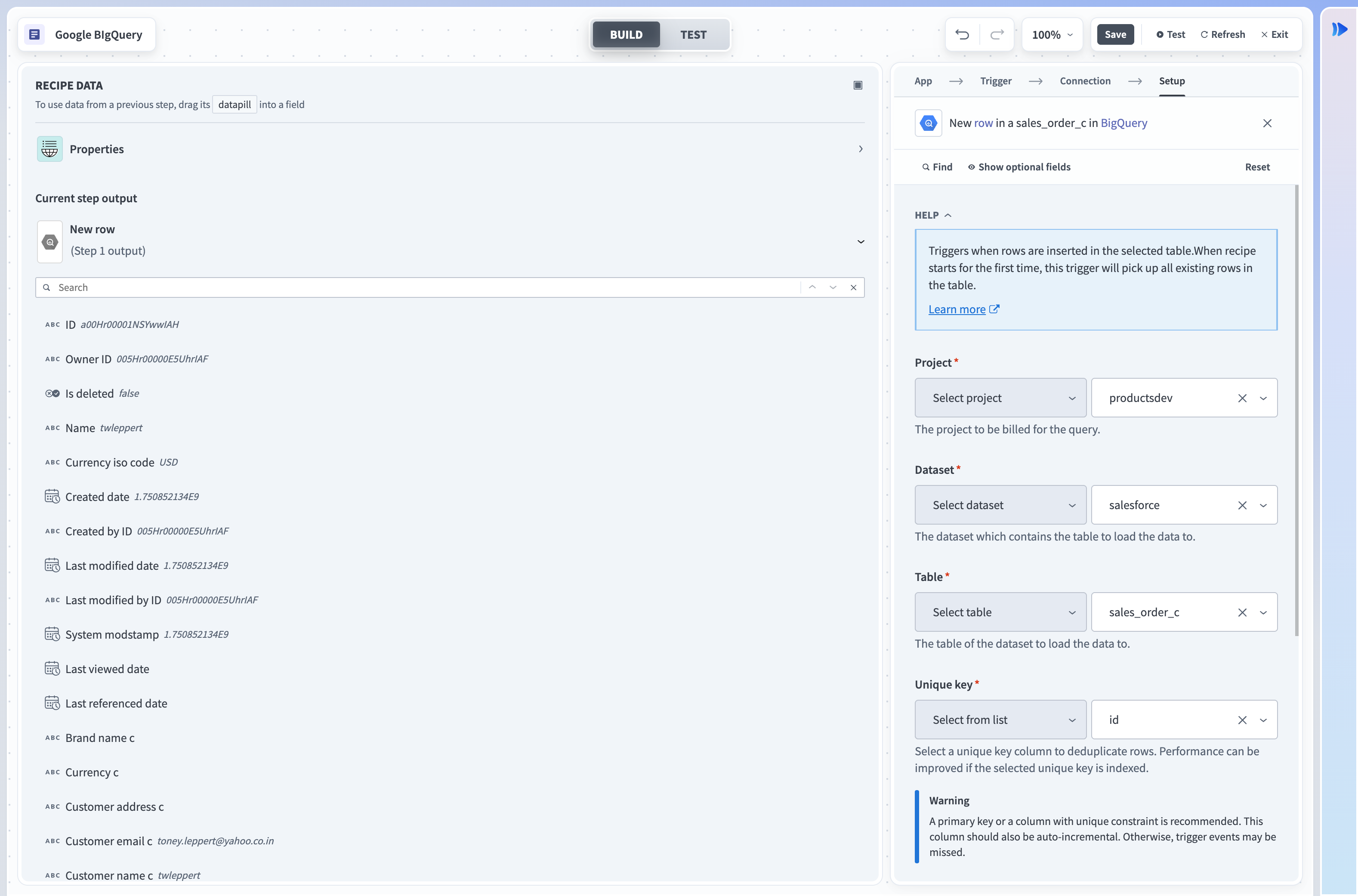Click the Created date calendar icon
Image resolution: width=1358 pixels, height=896 pixels.
point(52,497)
